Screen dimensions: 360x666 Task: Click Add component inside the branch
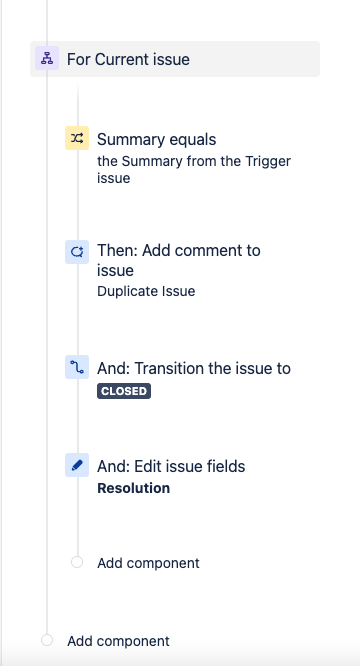(x=148, y=563)
